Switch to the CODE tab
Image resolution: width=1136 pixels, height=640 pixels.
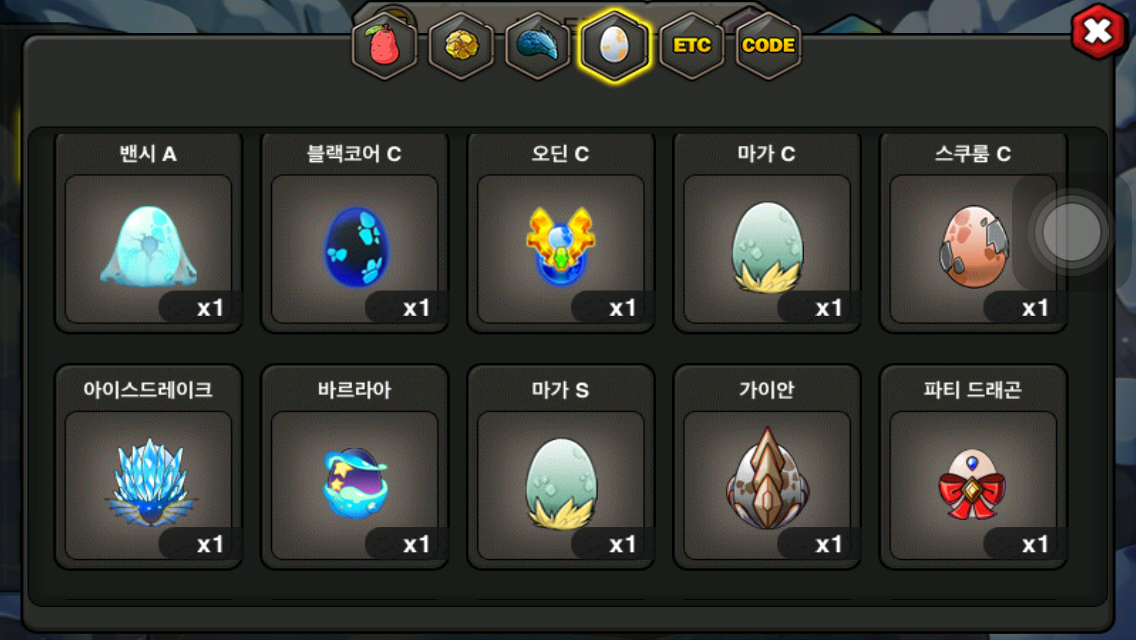coord(769,46)
